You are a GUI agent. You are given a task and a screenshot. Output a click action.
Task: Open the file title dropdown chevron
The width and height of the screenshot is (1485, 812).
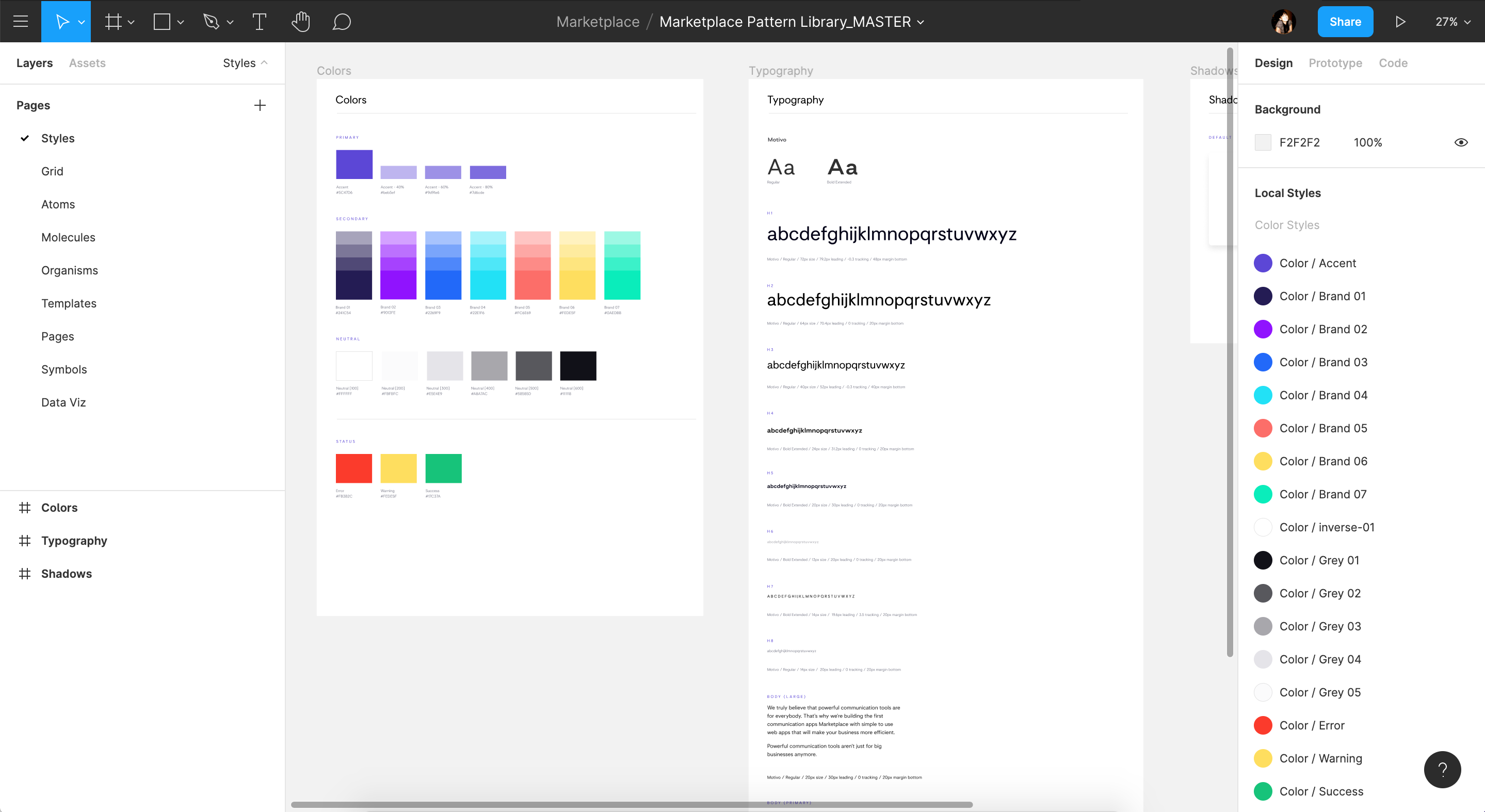[x=921, y=23]
